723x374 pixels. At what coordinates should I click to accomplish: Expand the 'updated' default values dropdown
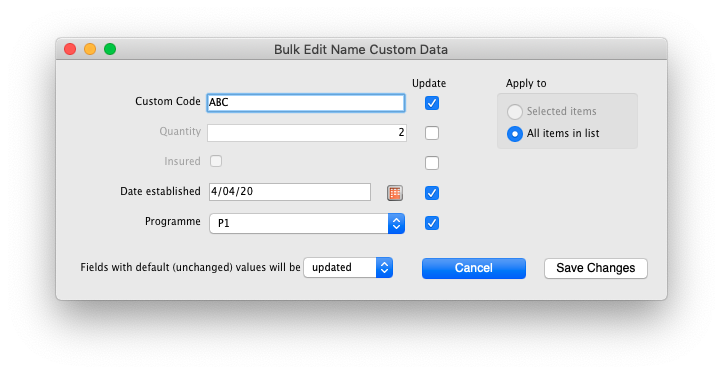click(x=348, y=267)
